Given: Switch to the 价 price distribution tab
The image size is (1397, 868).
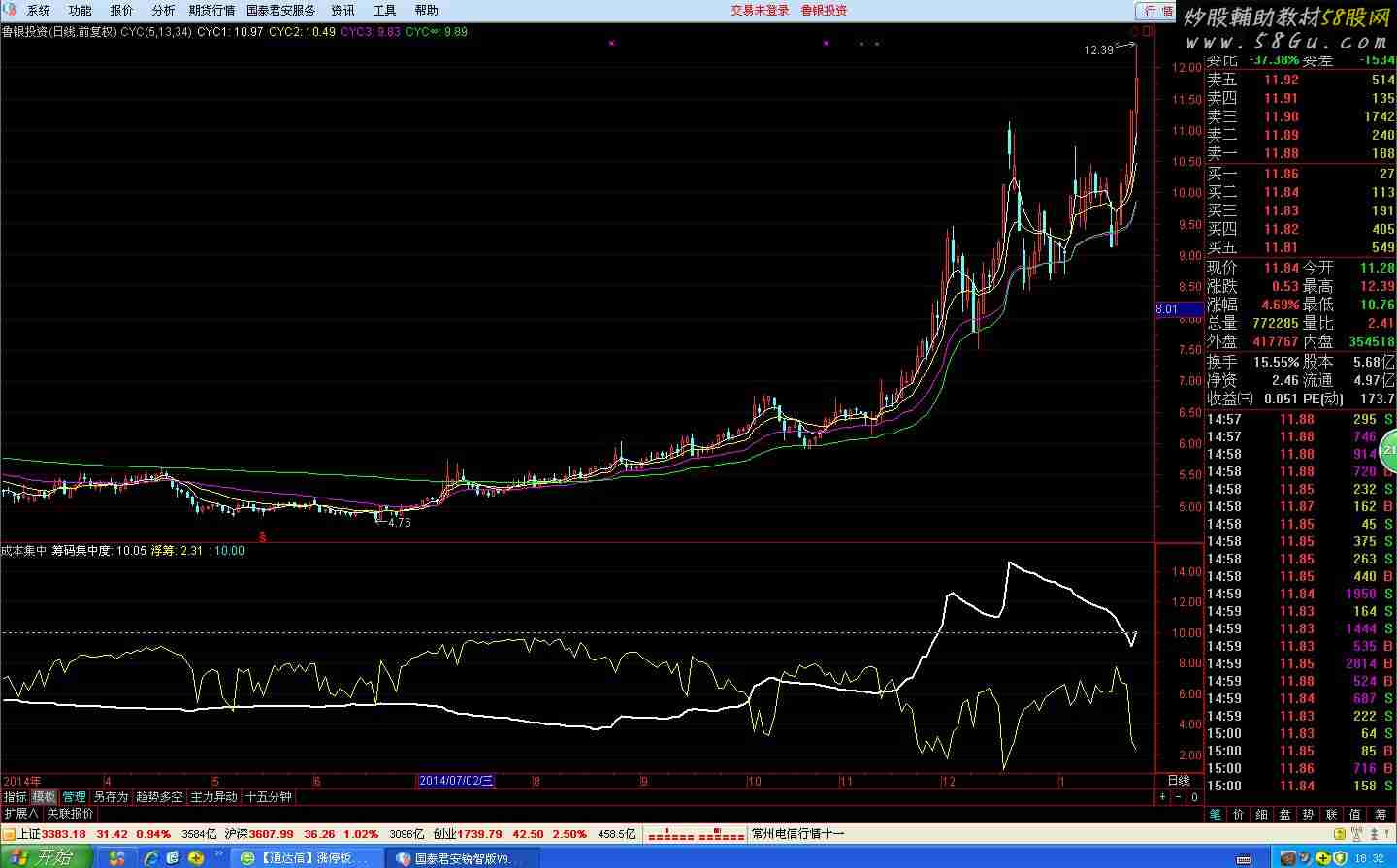Looking at the screenshot, I should [1239, 815].
